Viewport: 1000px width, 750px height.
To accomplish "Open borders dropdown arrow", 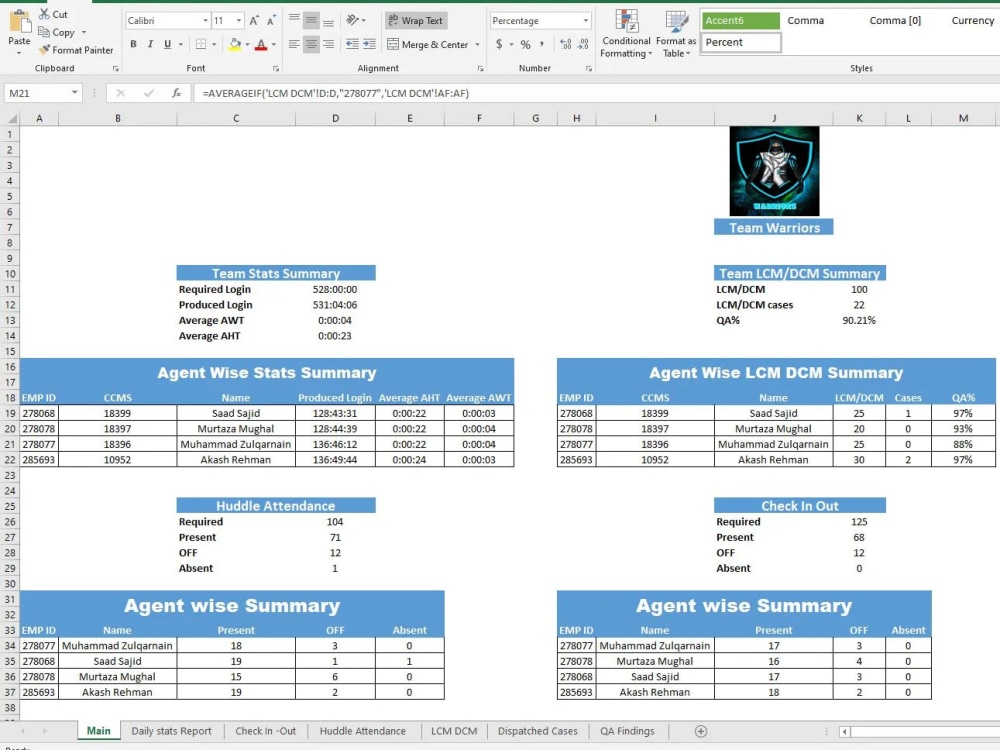I will pyautogui.click(x=214, y=45).
